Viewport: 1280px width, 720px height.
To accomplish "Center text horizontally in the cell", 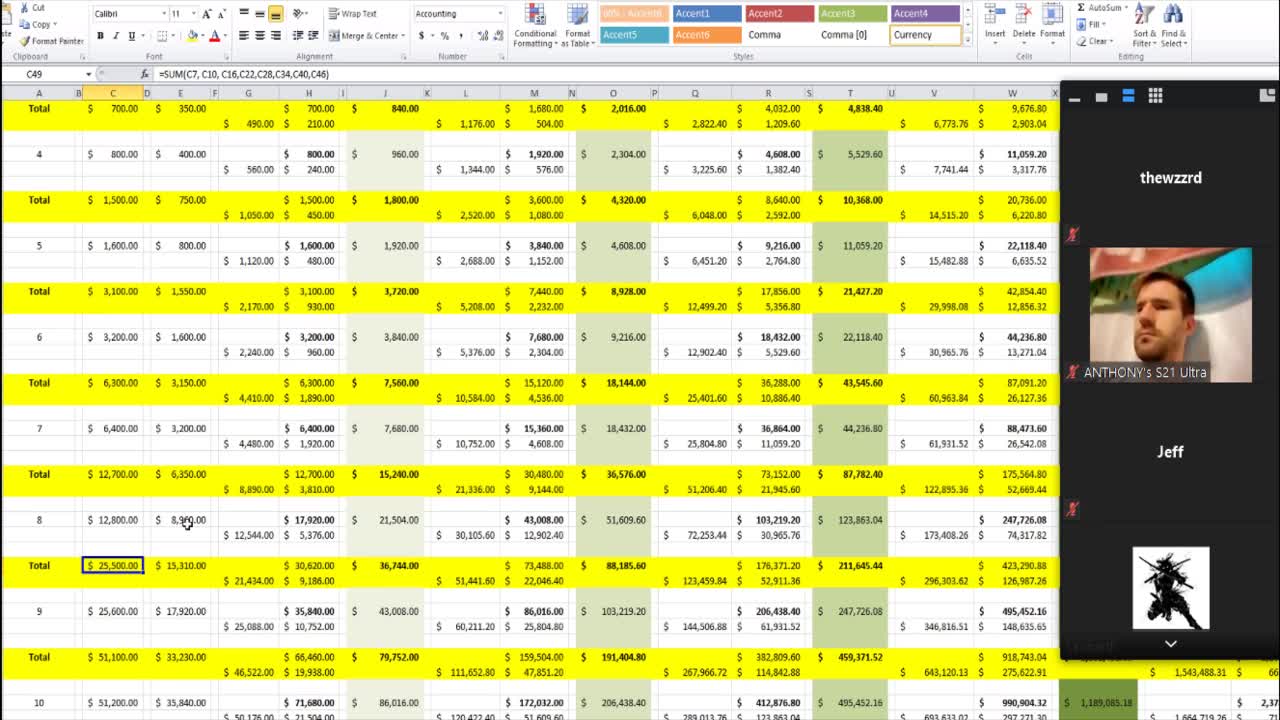I will [260, 36].
